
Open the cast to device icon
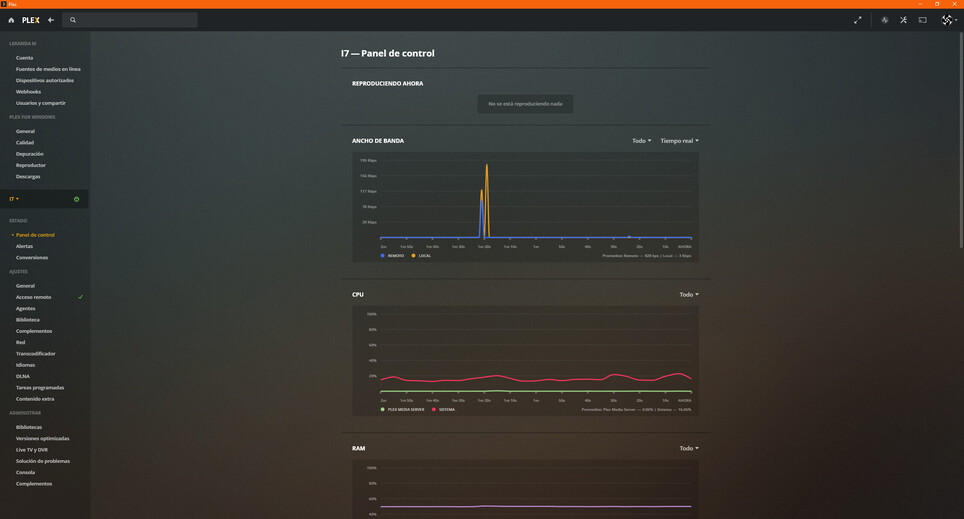(923, 20)
